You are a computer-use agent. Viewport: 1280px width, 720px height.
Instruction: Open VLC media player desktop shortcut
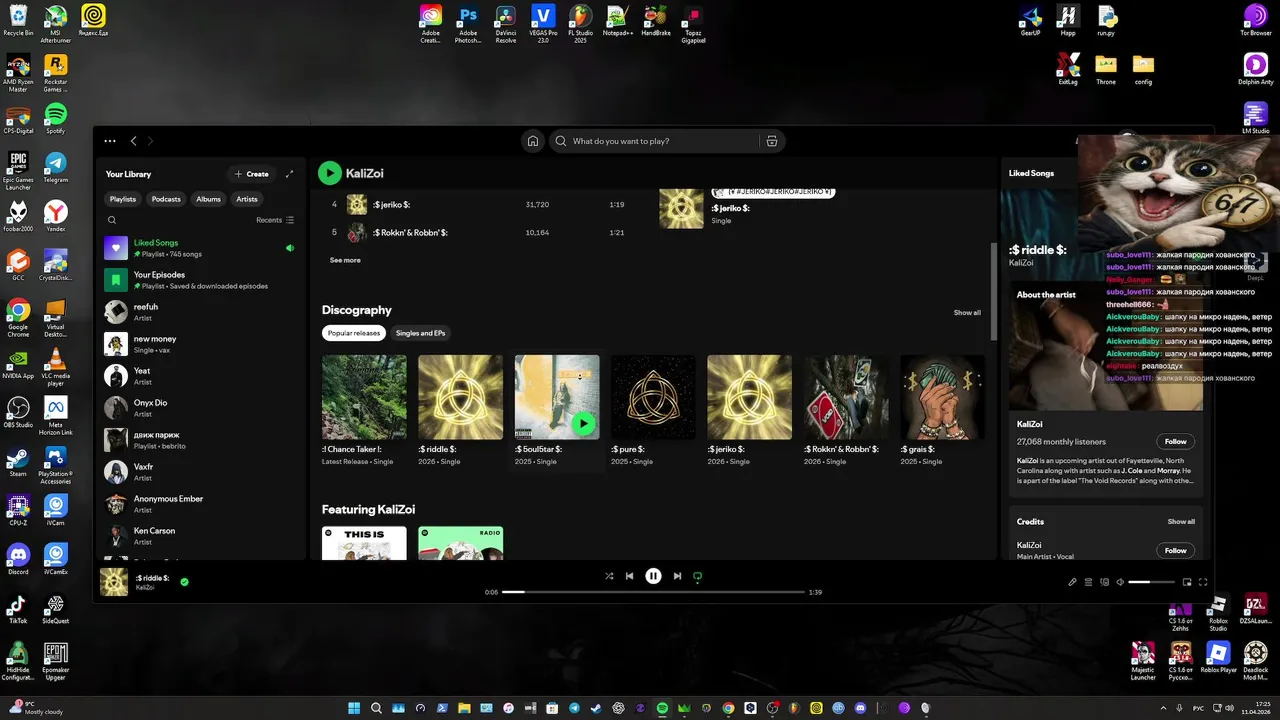coord(56,367)
